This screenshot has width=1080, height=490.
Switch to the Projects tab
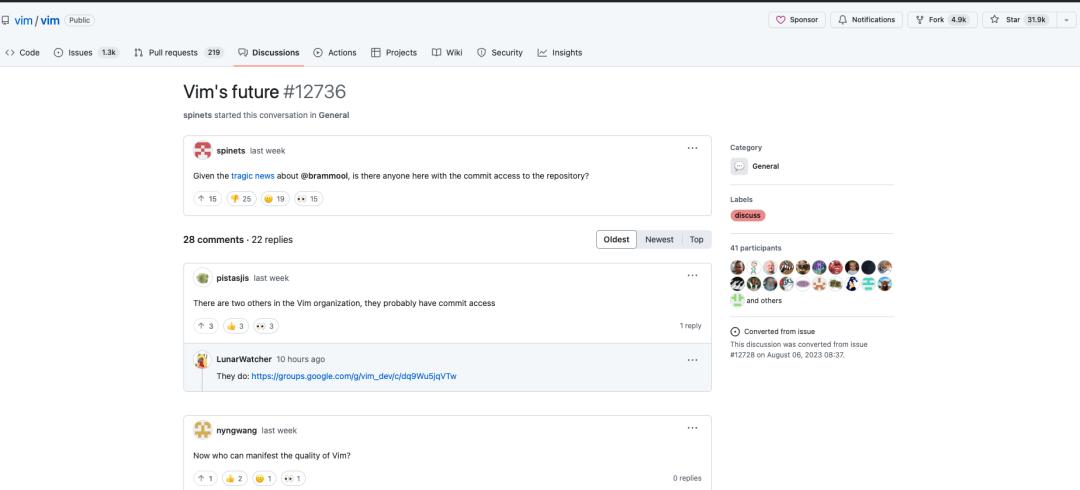click(x=394, y=52)
